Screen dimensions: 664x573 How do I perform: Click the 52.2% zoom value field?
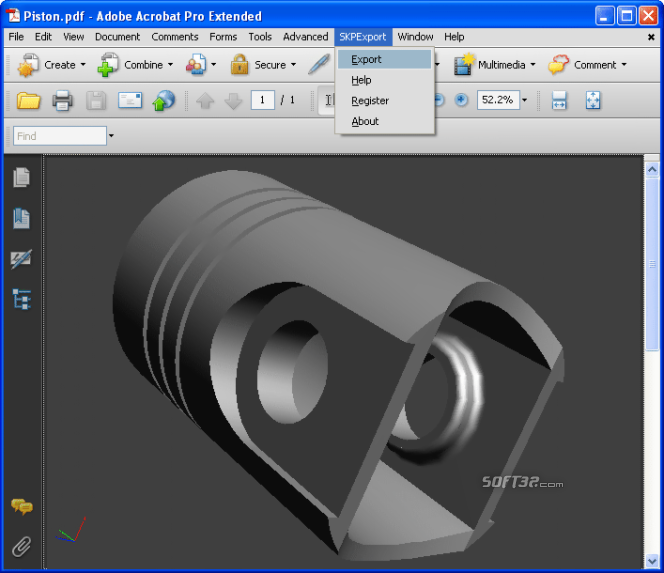pos(498,100)
